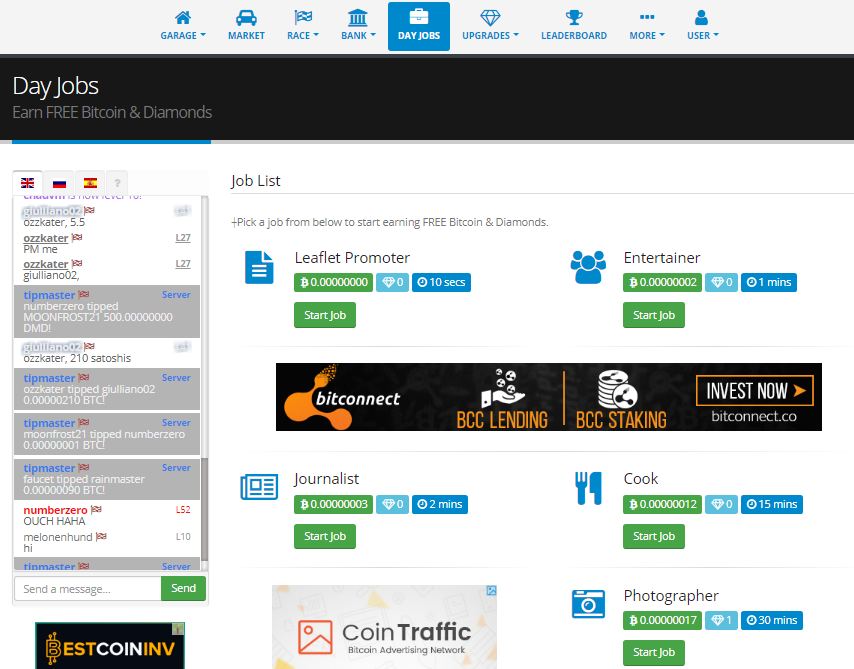Image resolution: width=854 pixels, height=669 pixels.
Task: Open the Garage menu house icon
Action: tap(183, 18)
